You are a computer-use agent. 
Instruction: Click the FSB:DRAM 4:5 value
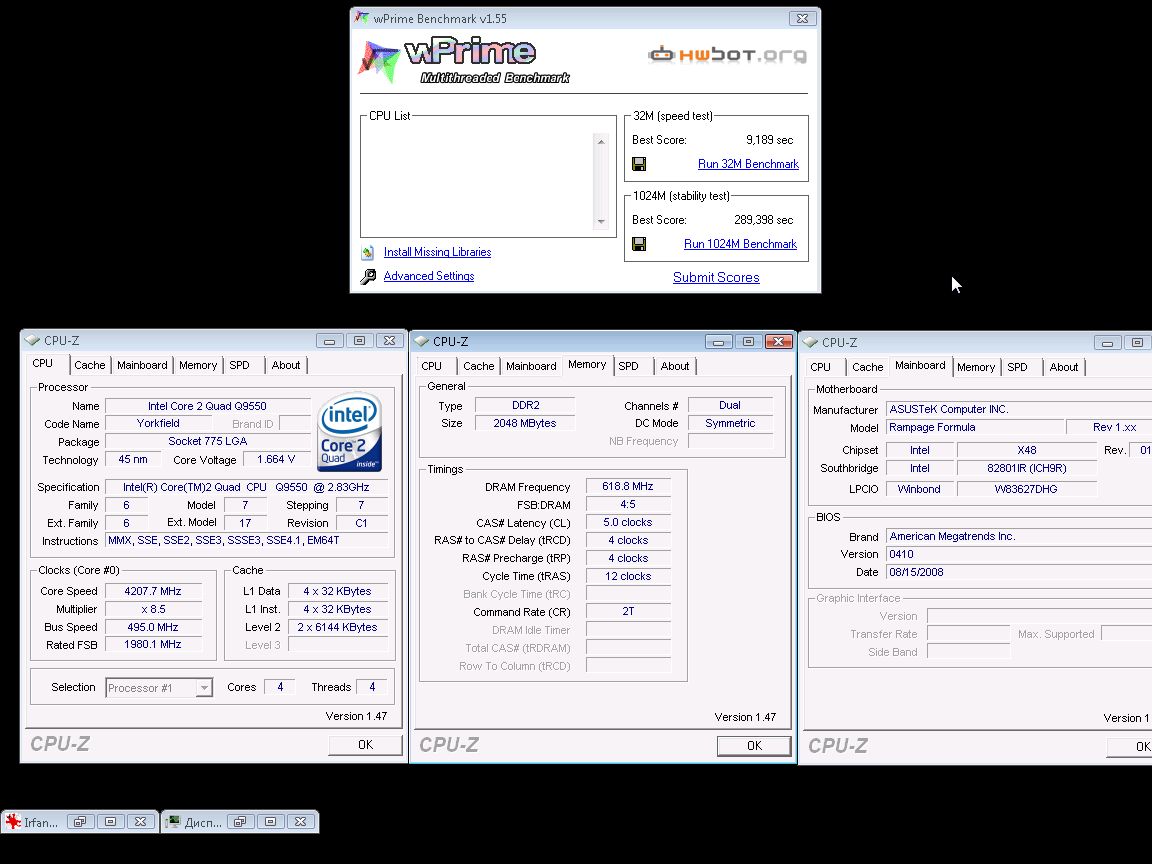[628, 505]
